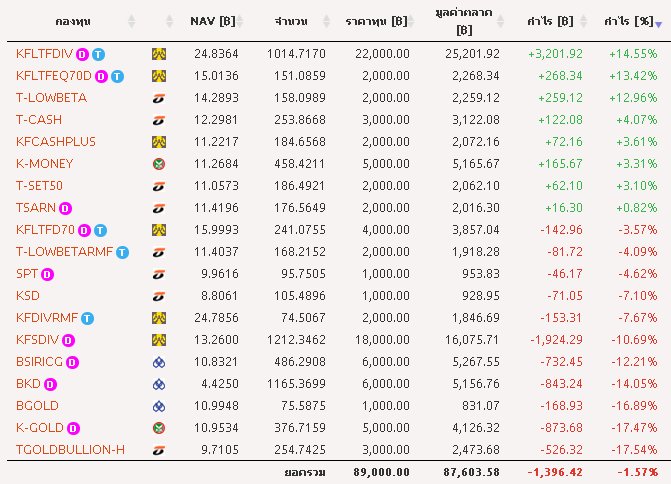Click the blue T badge next to KFLTFDIV
The width and height of the screenshot is (671, 484).
click(x=98, y=55)
